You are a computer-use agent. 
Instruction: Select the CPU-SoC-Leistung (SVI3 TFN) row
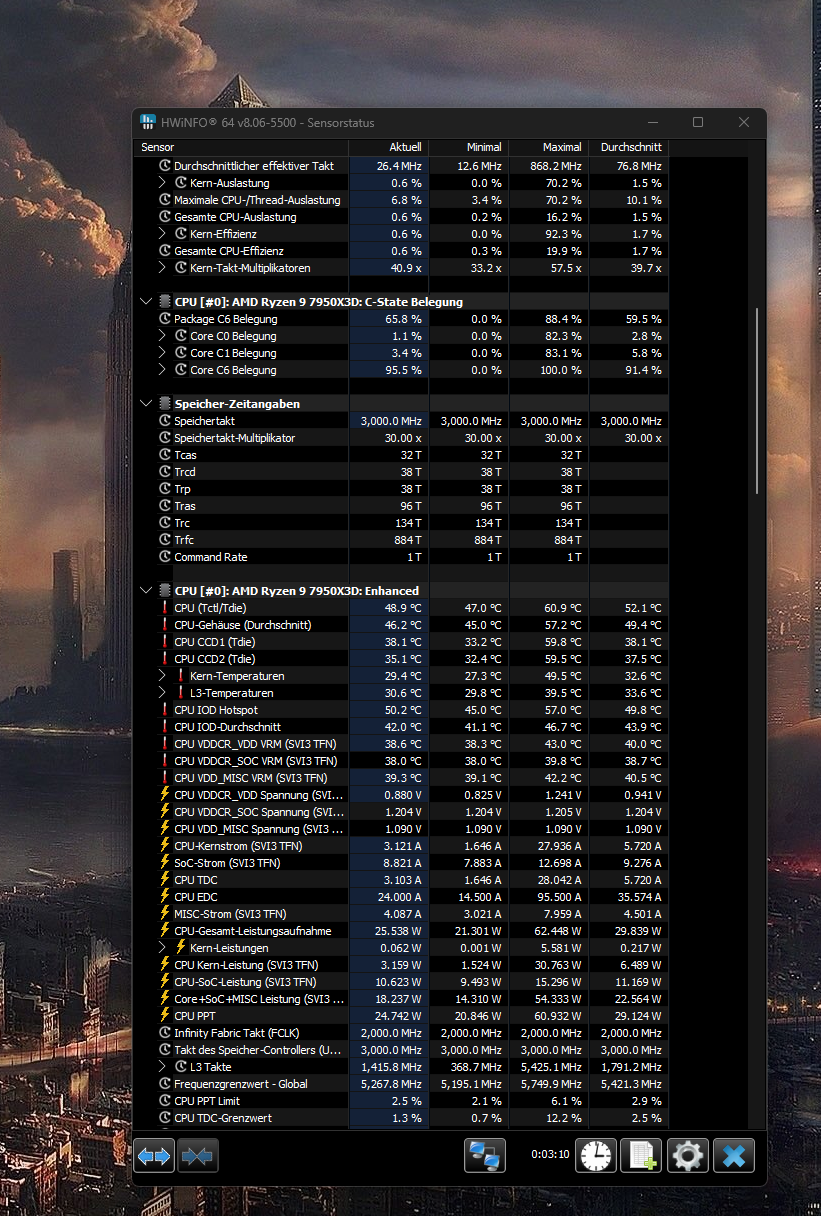(x=403, y=982)
